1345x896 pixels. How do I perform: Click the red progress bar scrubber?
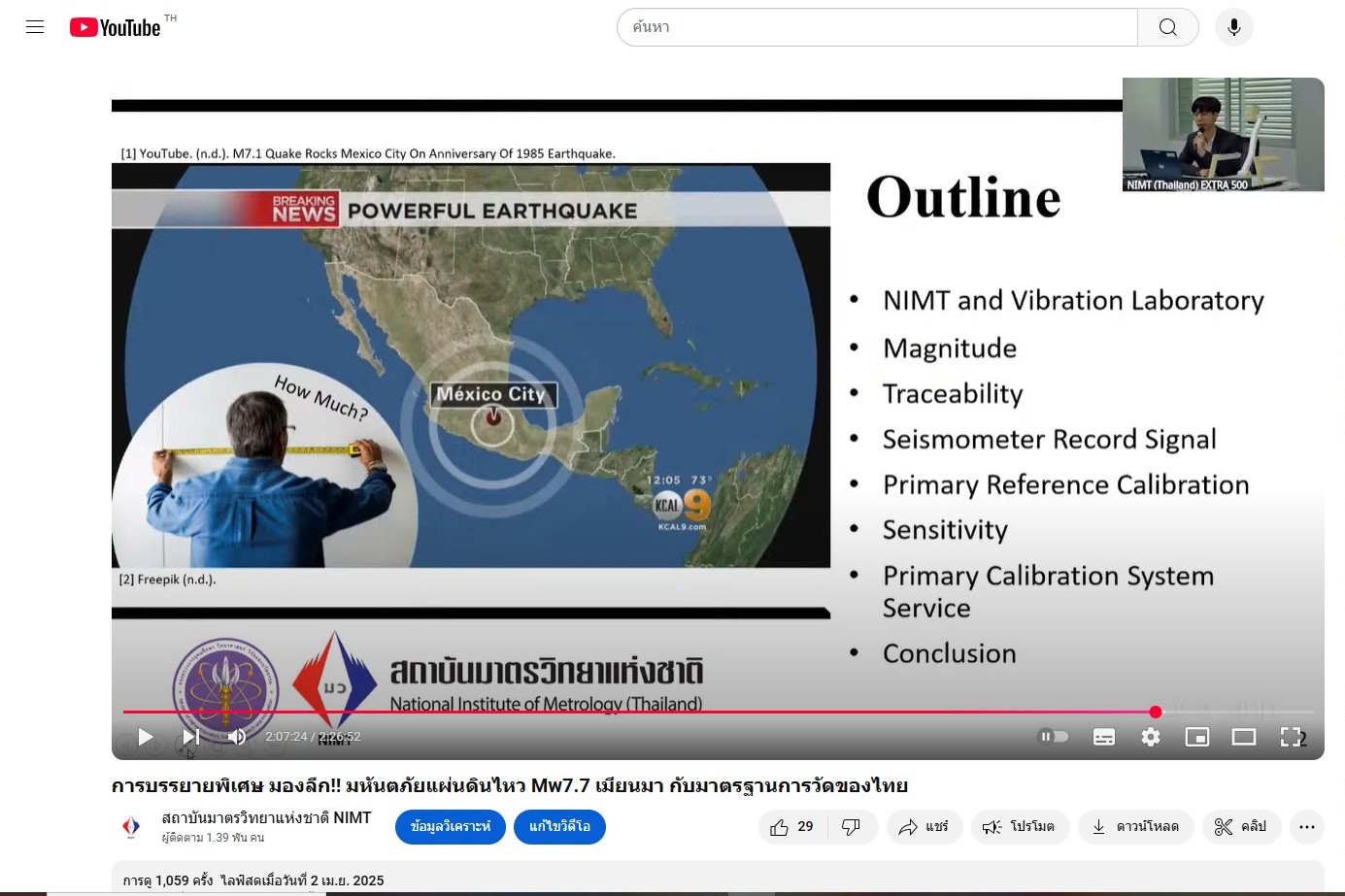(1156, 712)
